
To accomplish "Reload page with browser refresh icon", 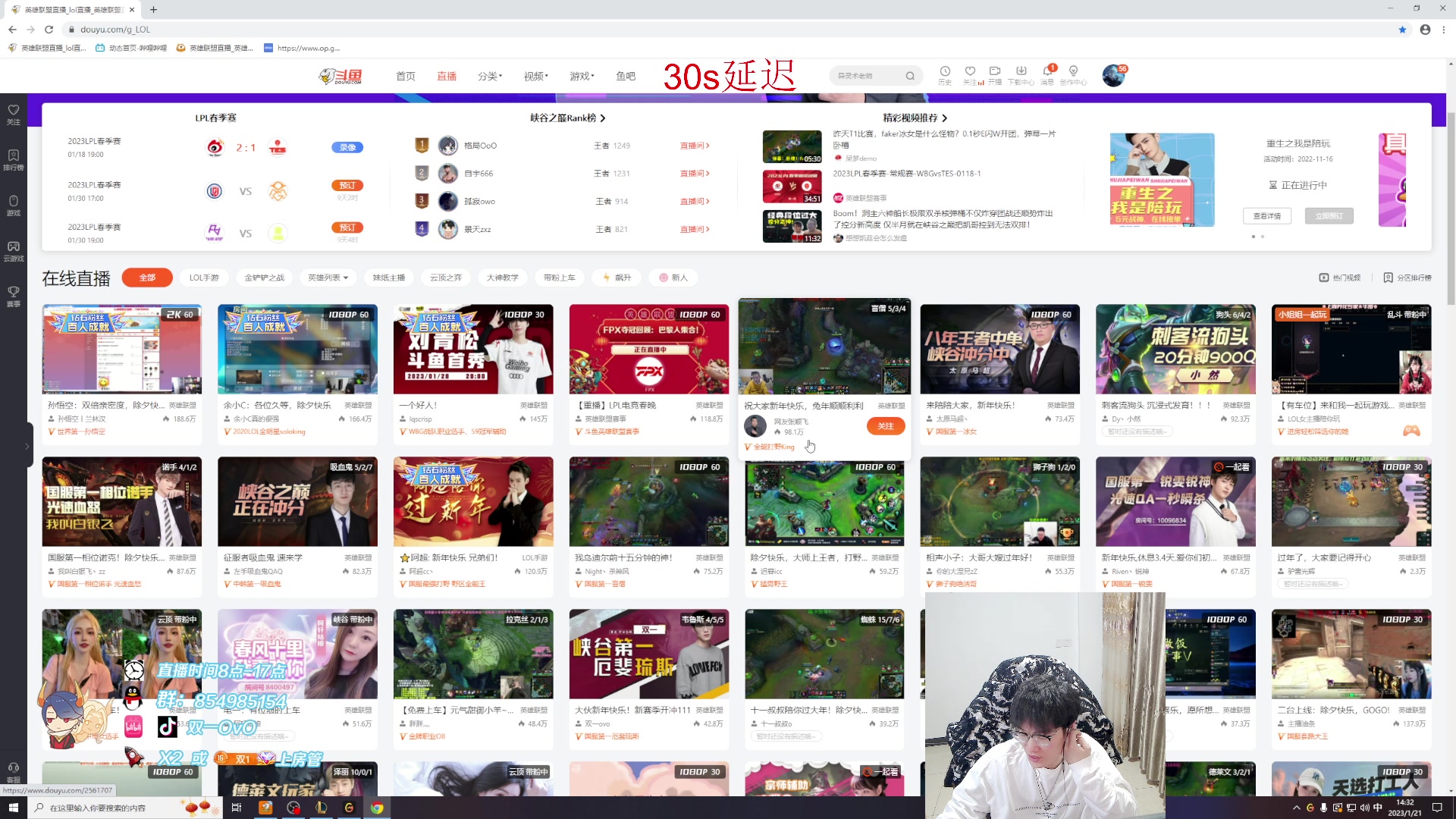I will click(49, 30).
